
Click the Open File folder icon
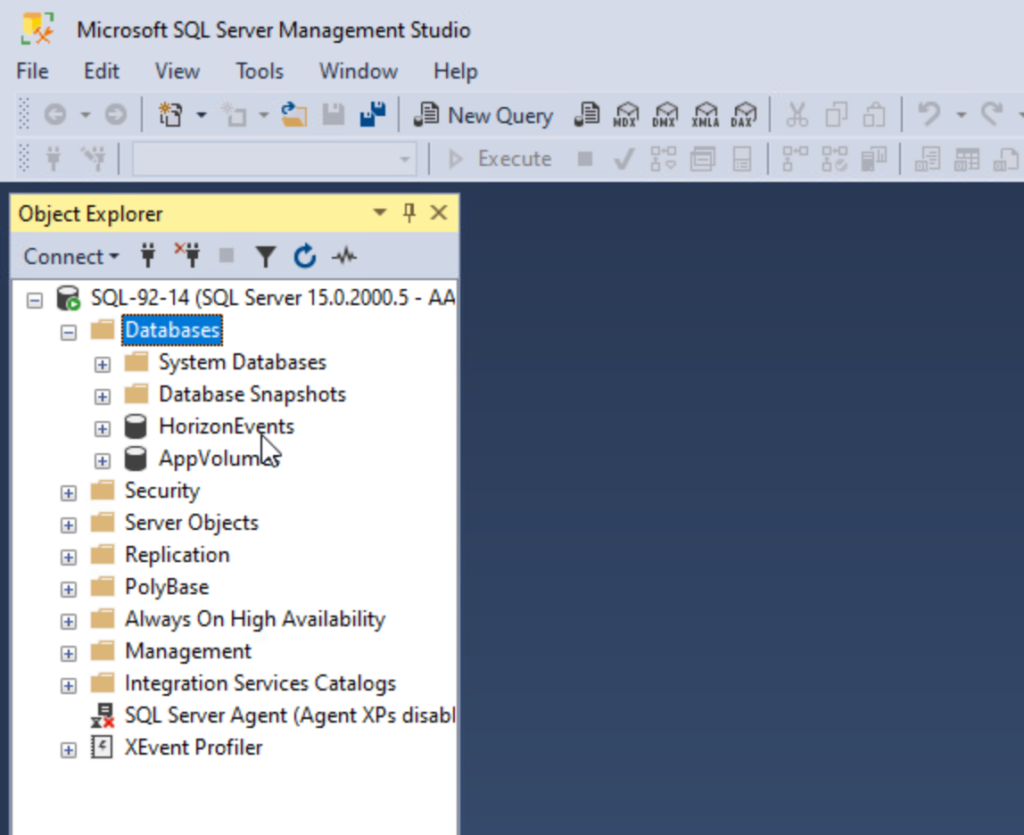tap(293, 115)
